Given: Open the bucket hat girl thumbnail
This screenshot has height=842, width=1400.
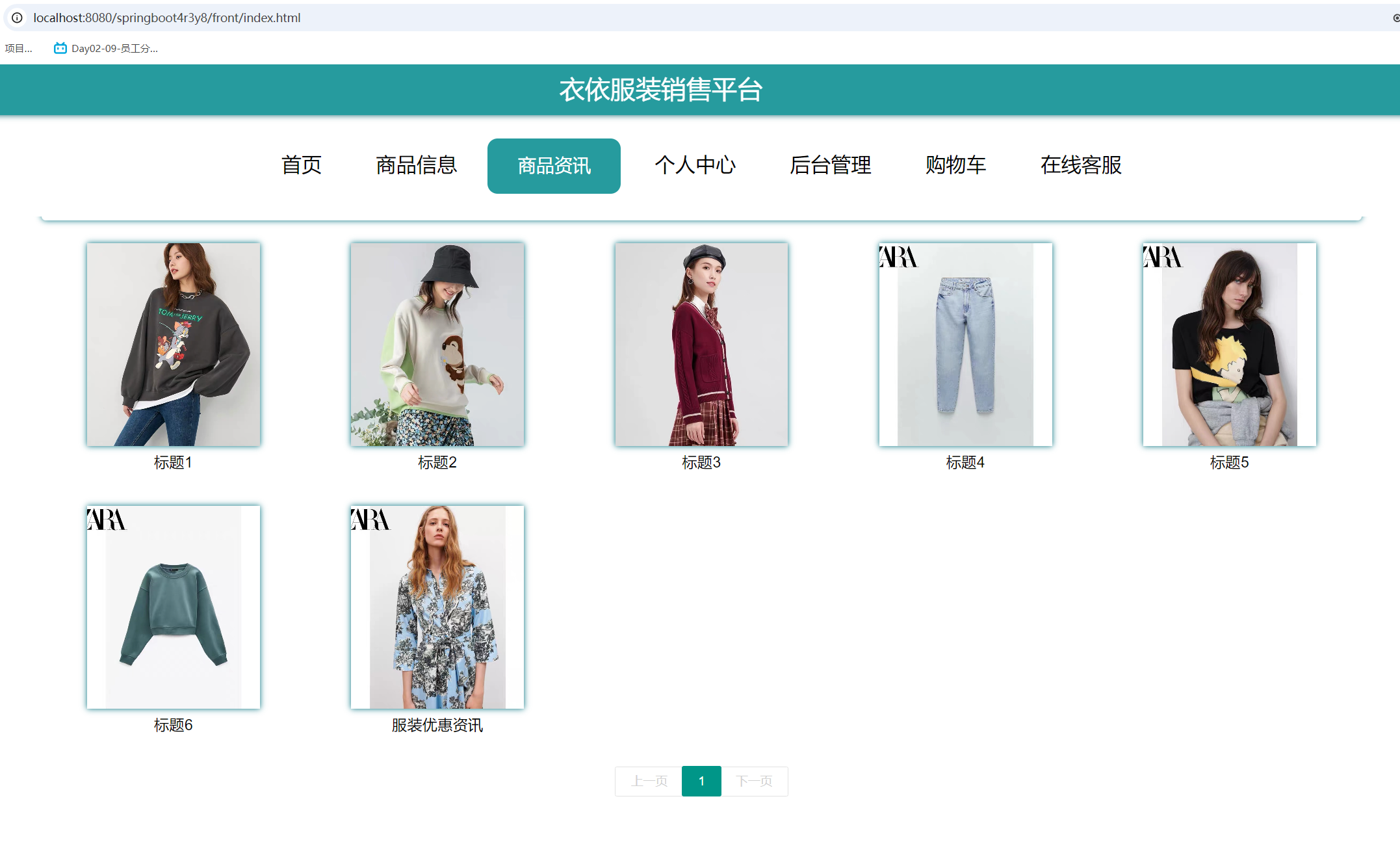Looking at the screenshot, I should tap(437, 344).
